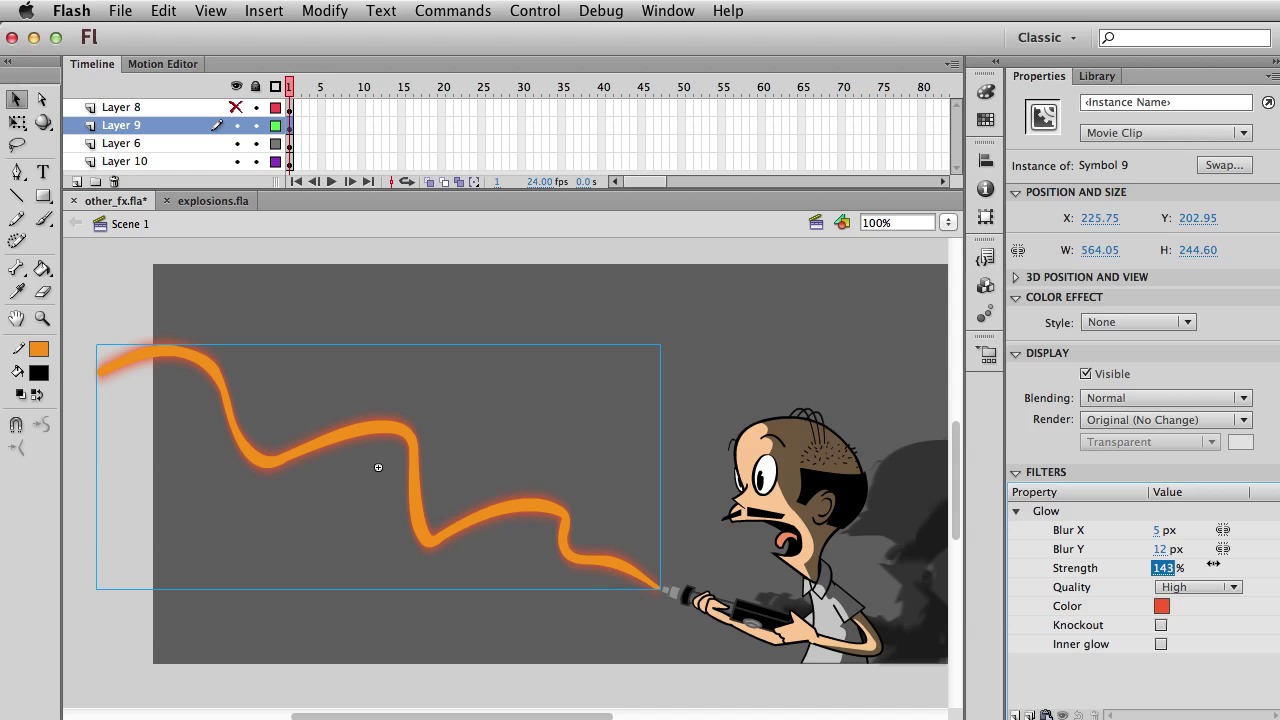Show hidden Layer 8 (red X)

[x=236, y=107]
